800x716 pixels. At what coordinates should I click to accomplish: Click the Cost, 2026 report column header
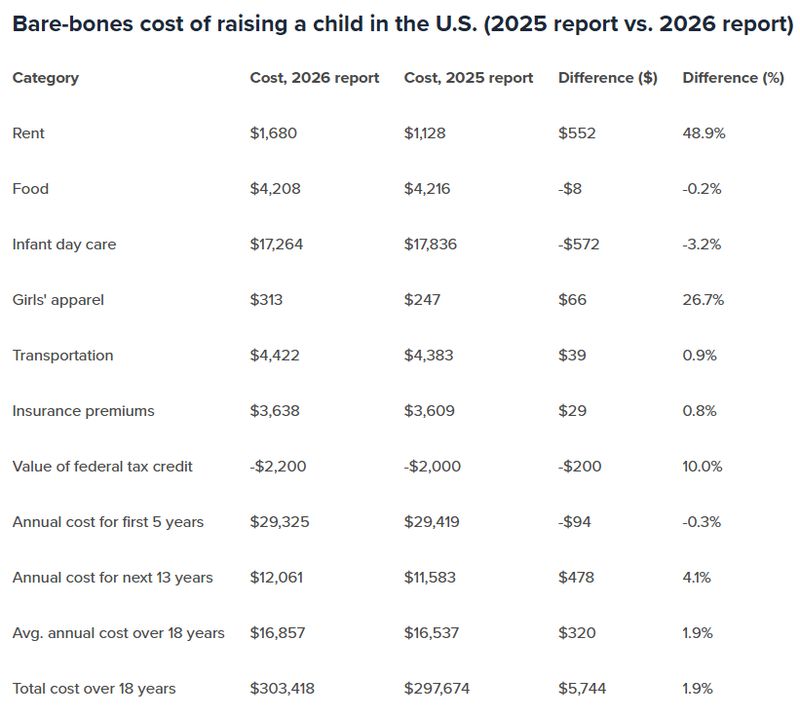point(314,78)
